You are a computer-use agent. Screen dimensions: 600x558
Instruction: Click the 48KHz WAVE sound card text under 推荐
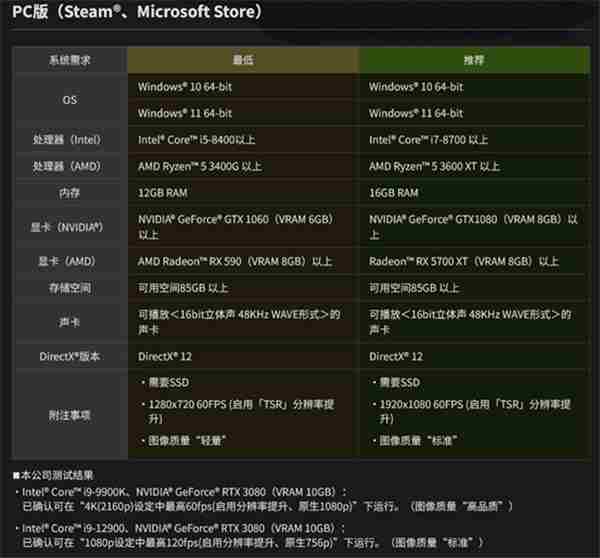point(470,322)
